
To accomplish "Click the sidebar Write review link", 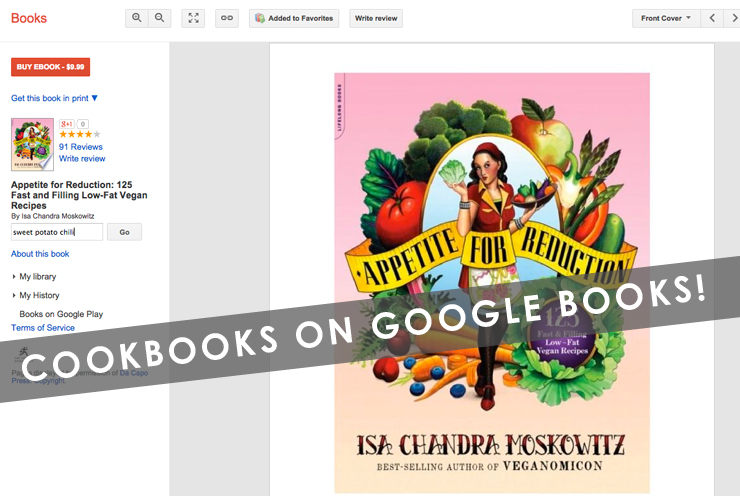I will pyautogui.click(x=82, y=159).
